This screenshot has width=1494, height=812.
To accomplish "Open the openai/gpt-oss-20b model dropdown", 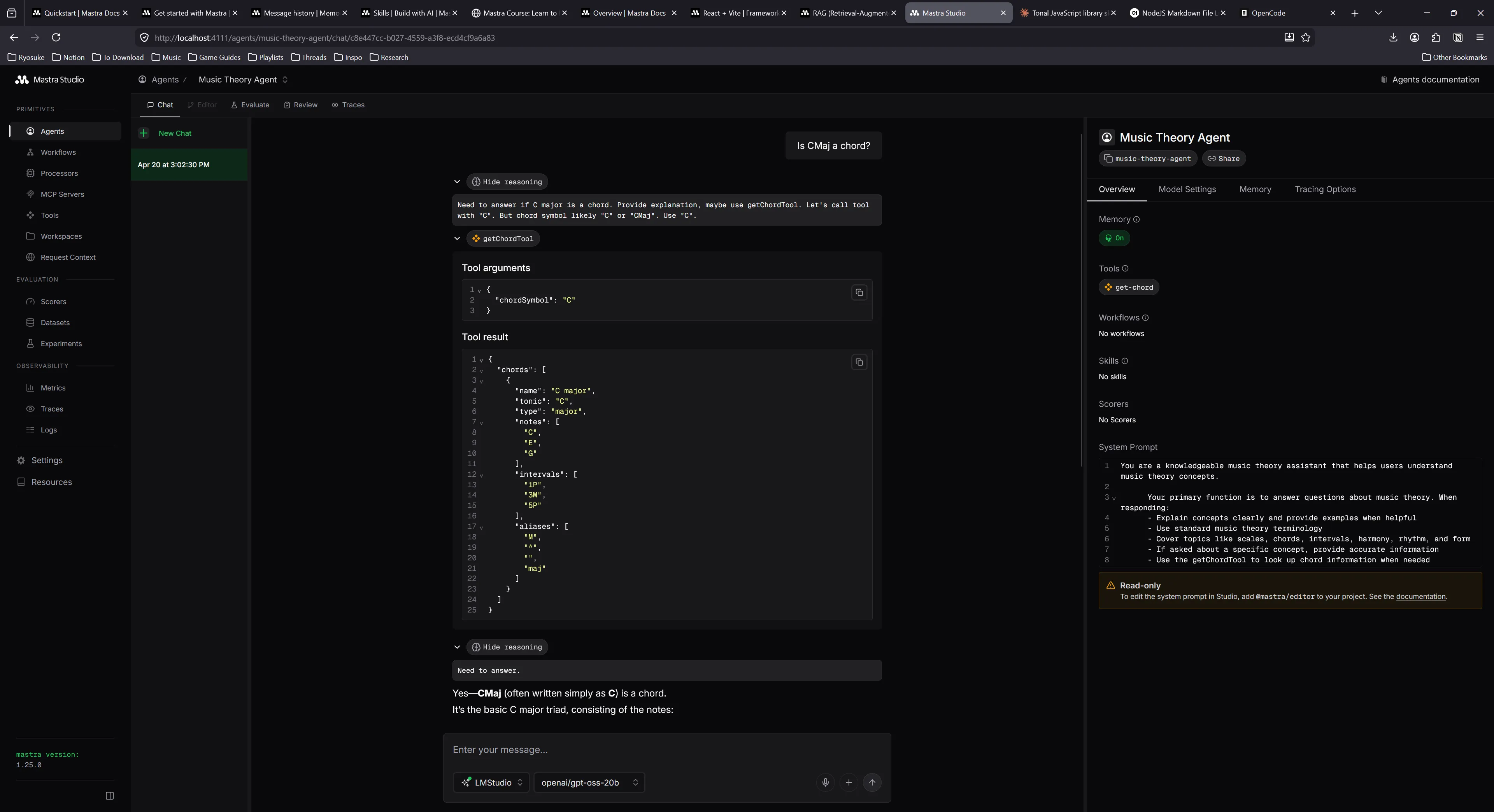I will [589, 782].
